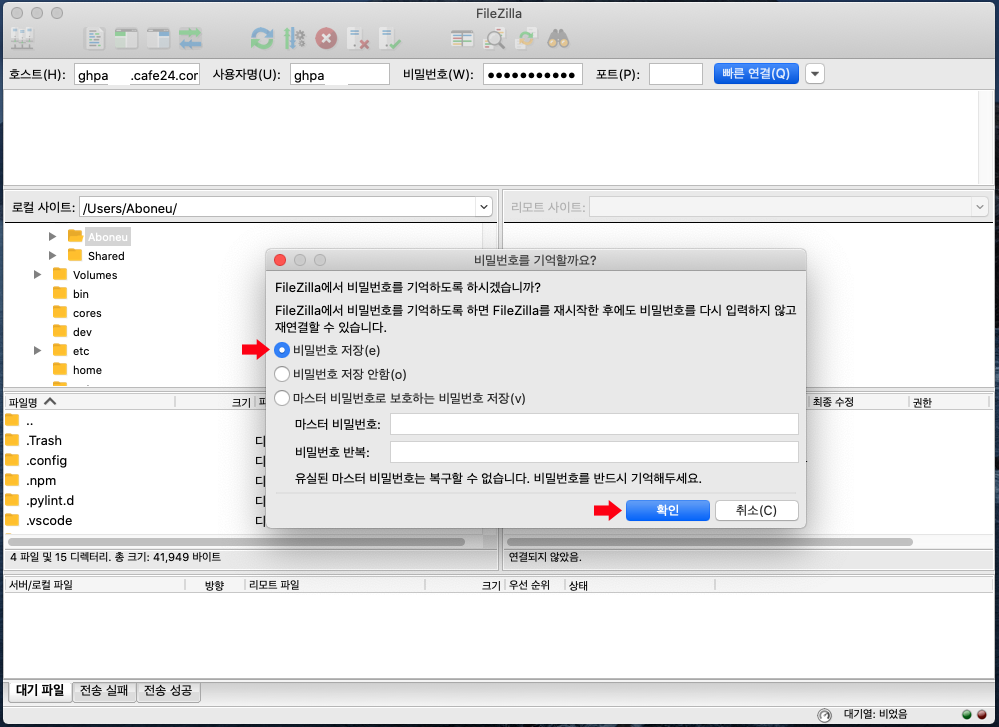This screenshot has width=999, height=727.
Task: Click the status bar speed limit icon
Action: pyautogui.click(x=824, y=715)
